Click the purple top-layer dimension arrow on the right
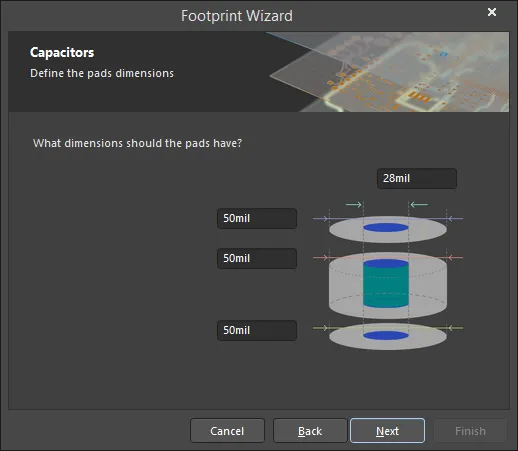 455,219
